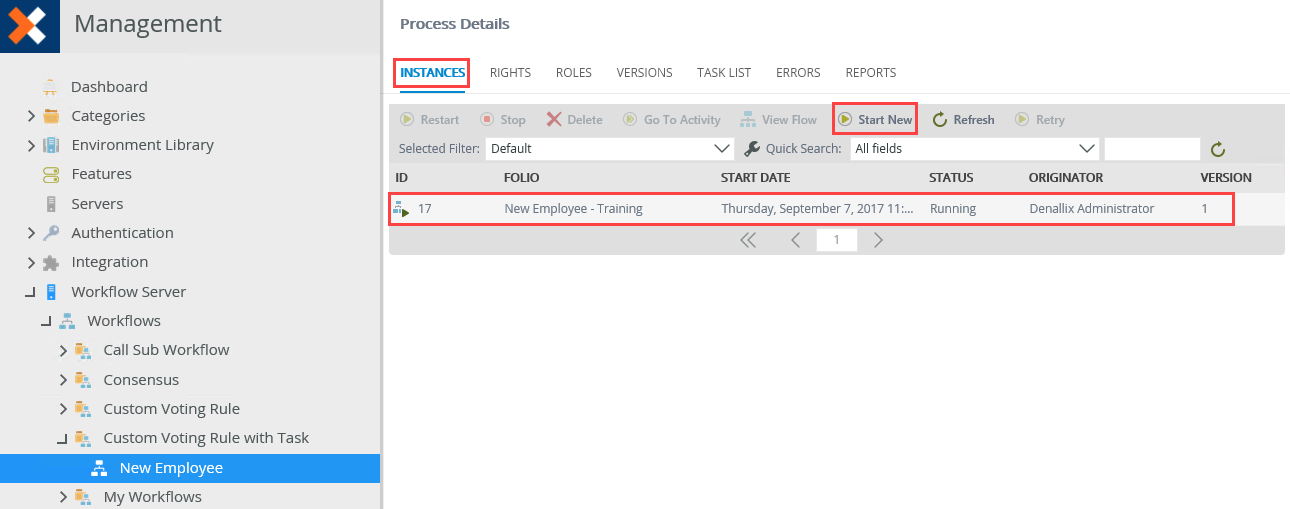This screenshot has width=1290, height=509.
Task: Expand the Custom Voting Rule node
Action: click(63, 409)
